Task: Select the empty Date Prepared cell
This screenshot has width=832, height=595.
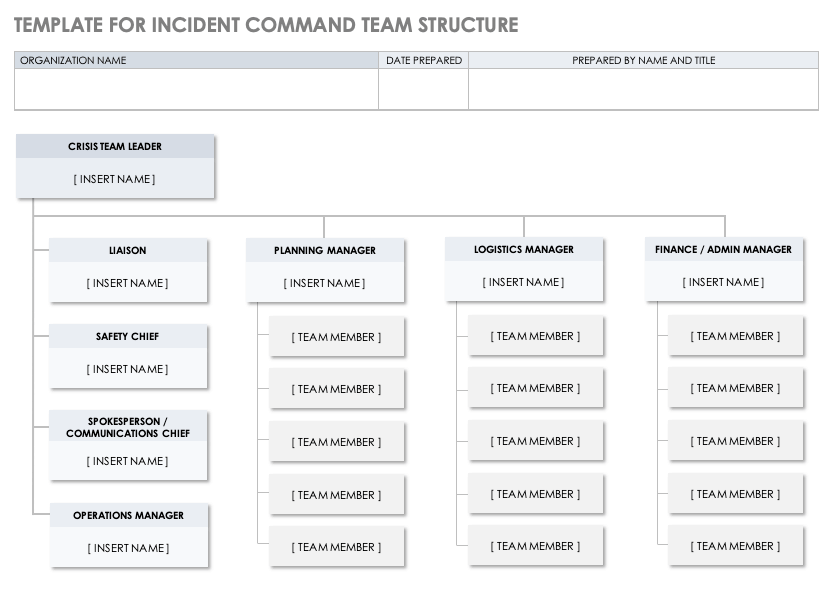Action: (x=423, y=89)
